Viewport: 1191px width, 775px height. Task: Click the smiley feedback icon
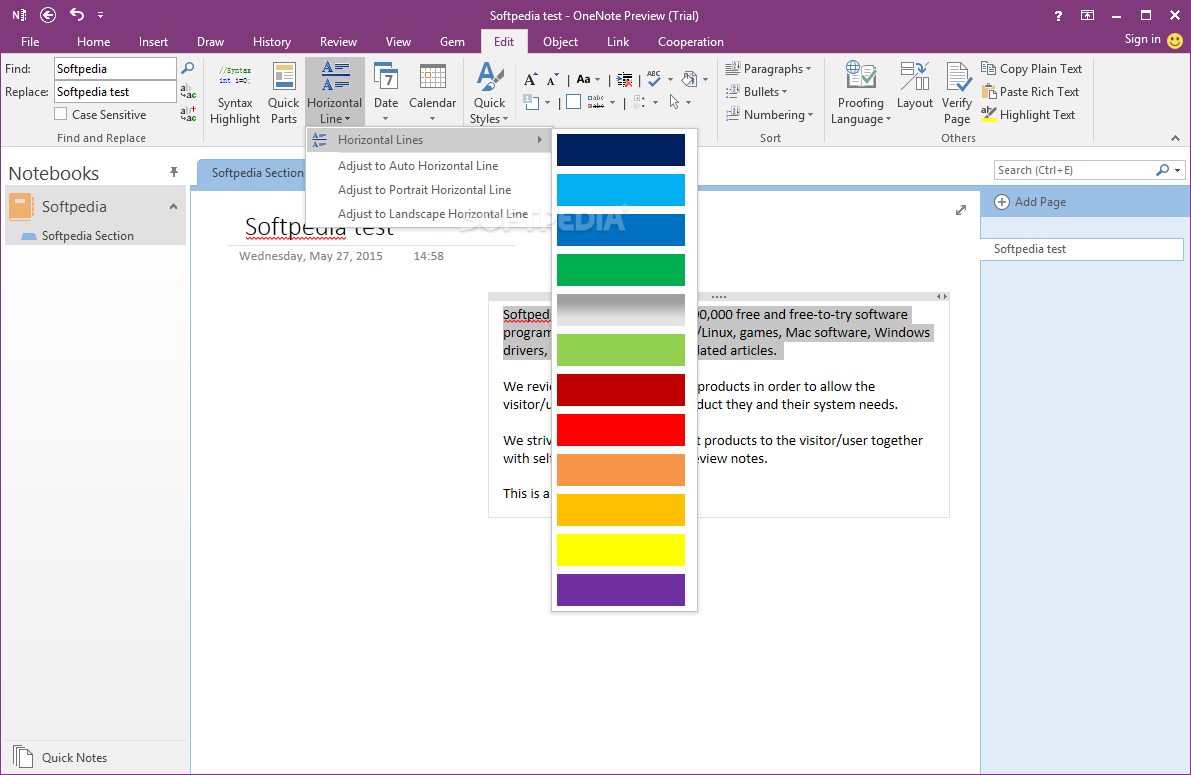[1175, 40]
